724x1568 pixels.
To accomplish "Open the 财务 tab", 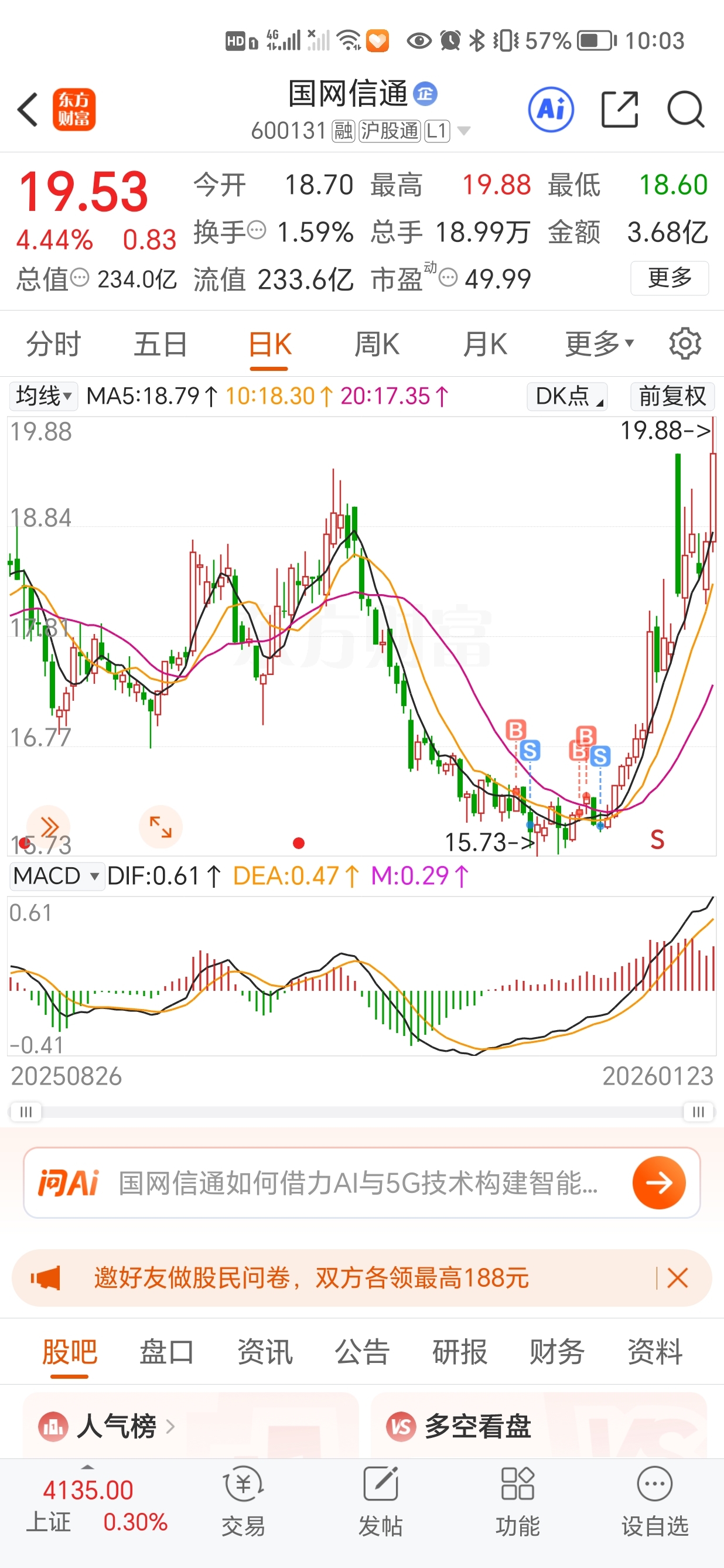I will coord(556,1352).
